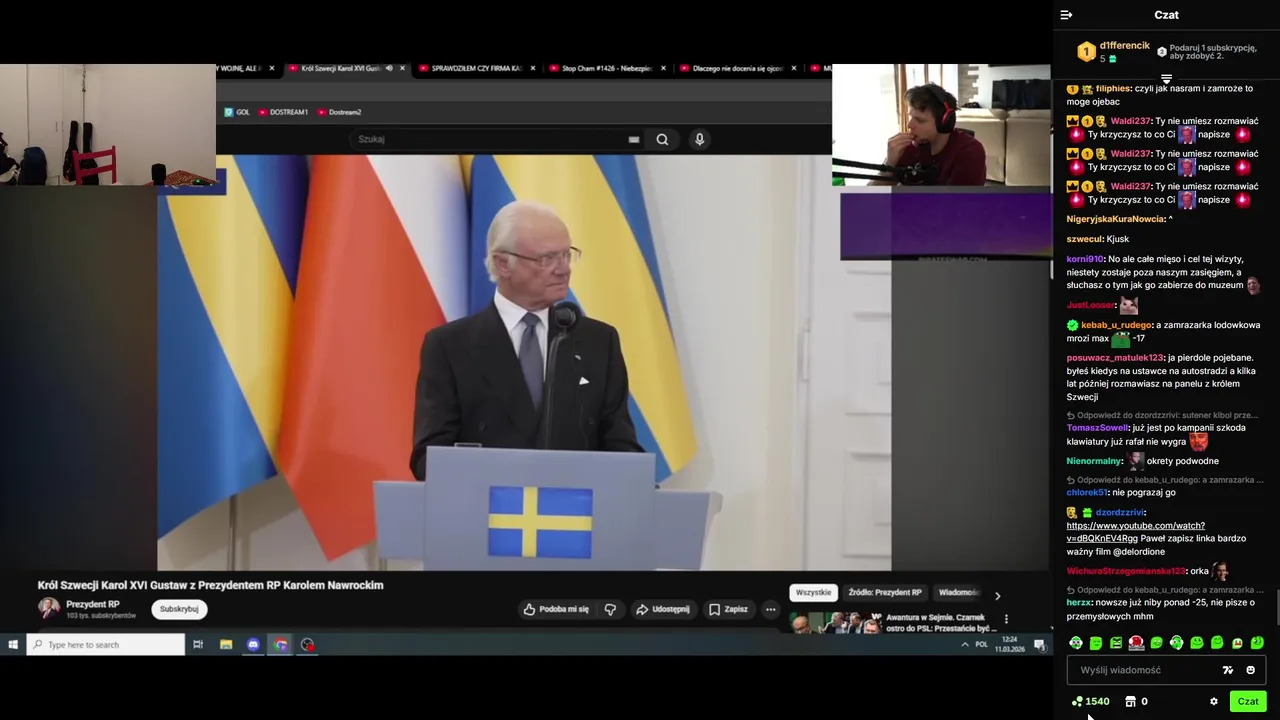The height and width of the screenshot is (720, 1280).
Task: Select the Źródło: Prezydent RP chip
Action: tap(885, 592)
